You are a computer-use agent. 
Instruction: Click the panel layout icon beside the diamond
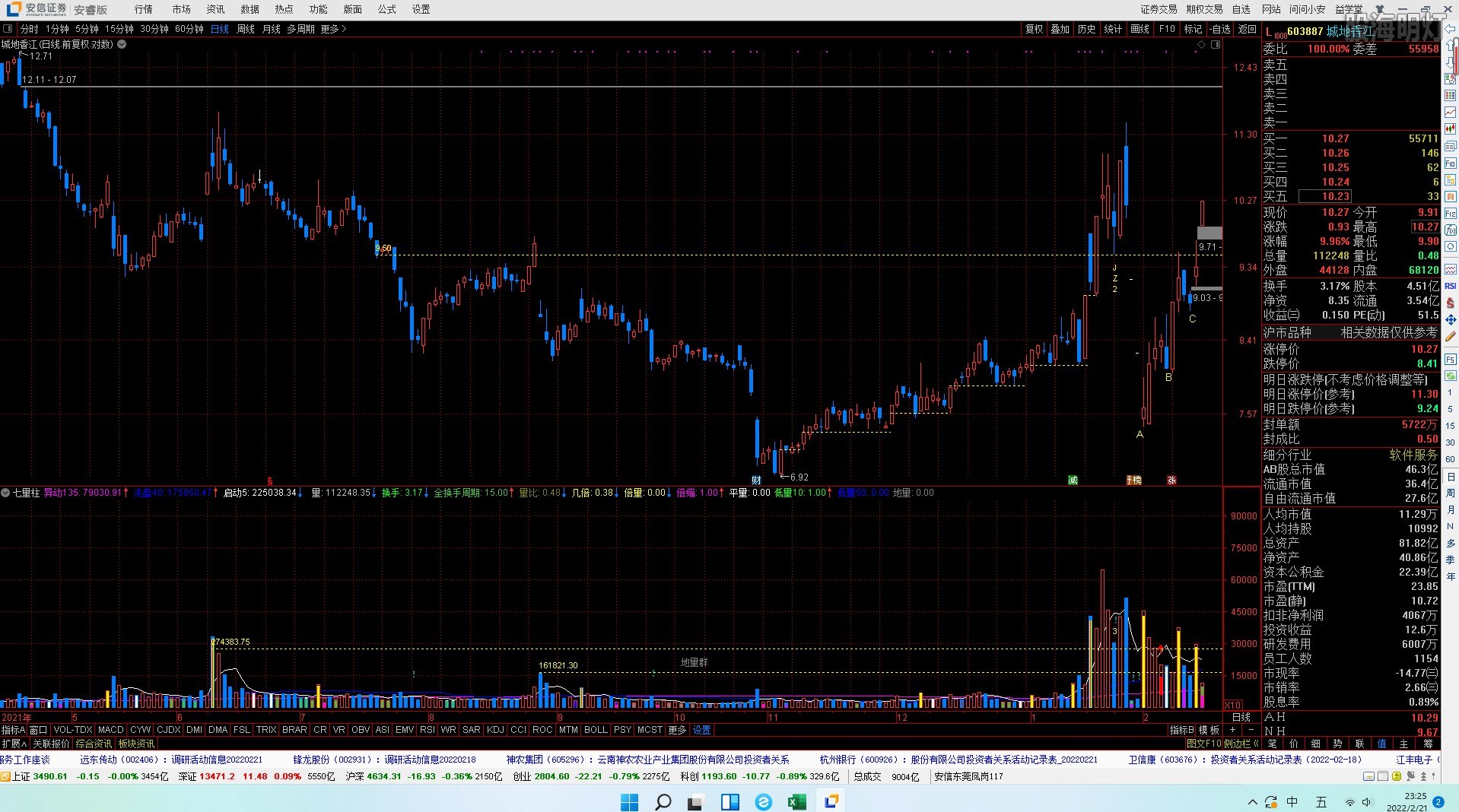(x=1216, y=45)
